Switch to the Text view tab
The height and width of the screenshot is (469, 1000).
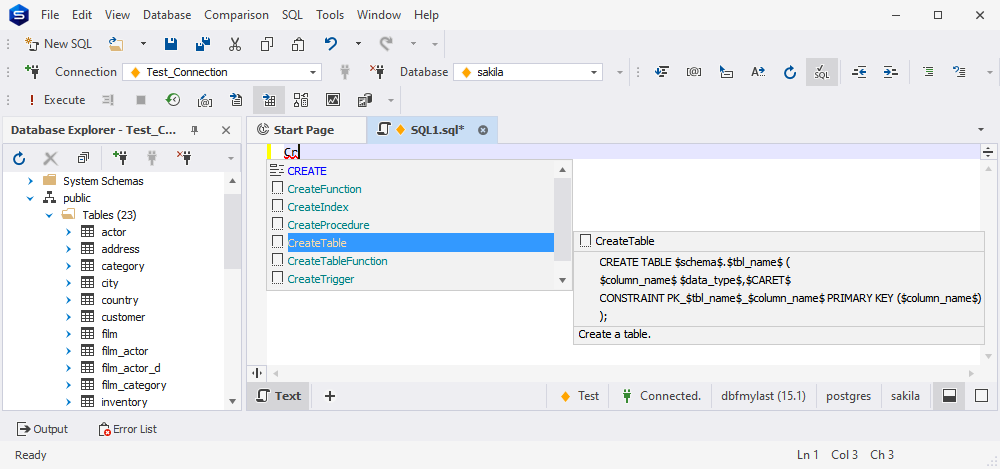(278, 396)
